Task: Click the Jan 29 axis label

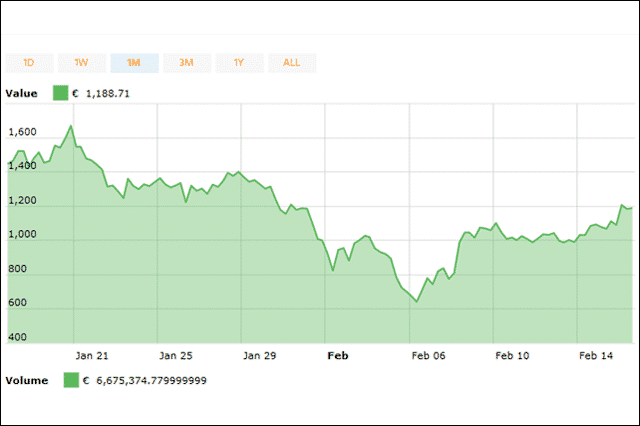Action: [260, 356]
